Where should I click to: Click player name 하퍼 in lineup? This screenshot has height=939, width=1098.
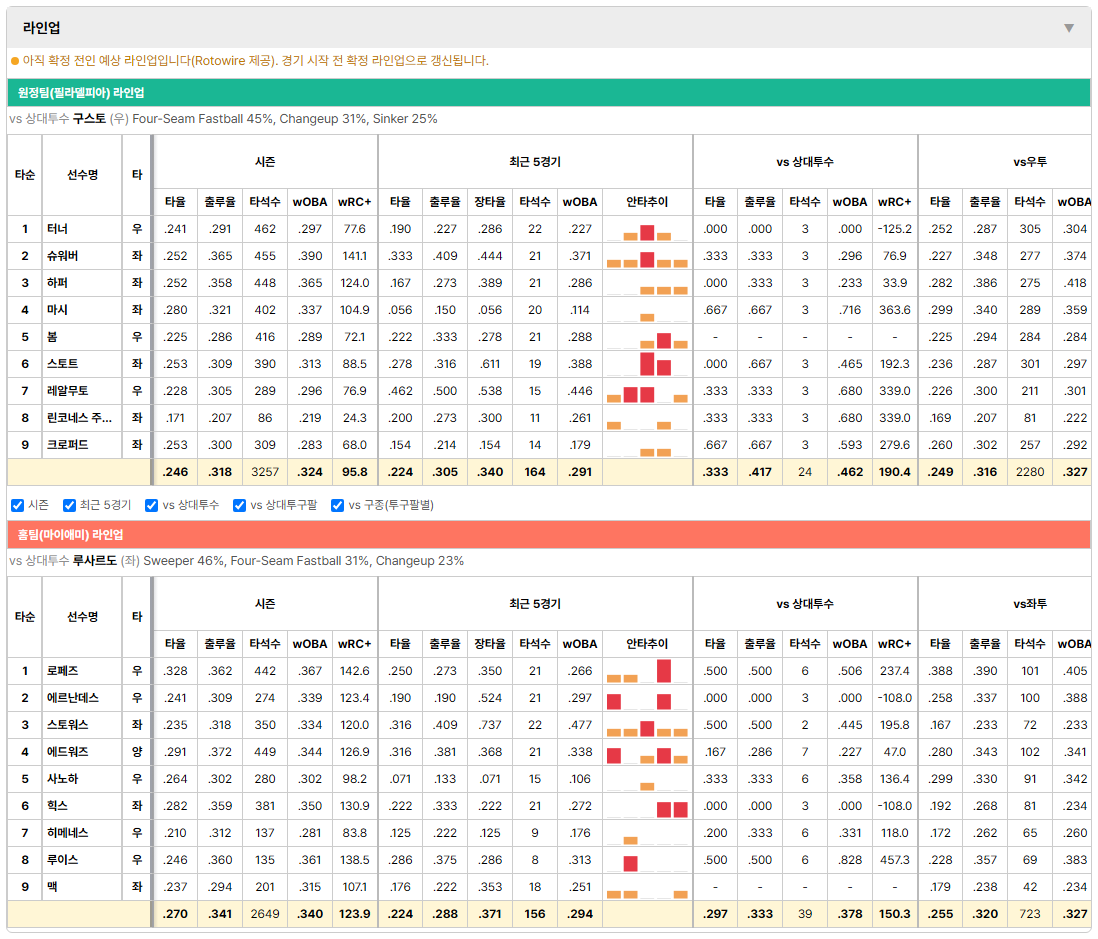pos(57,283)
